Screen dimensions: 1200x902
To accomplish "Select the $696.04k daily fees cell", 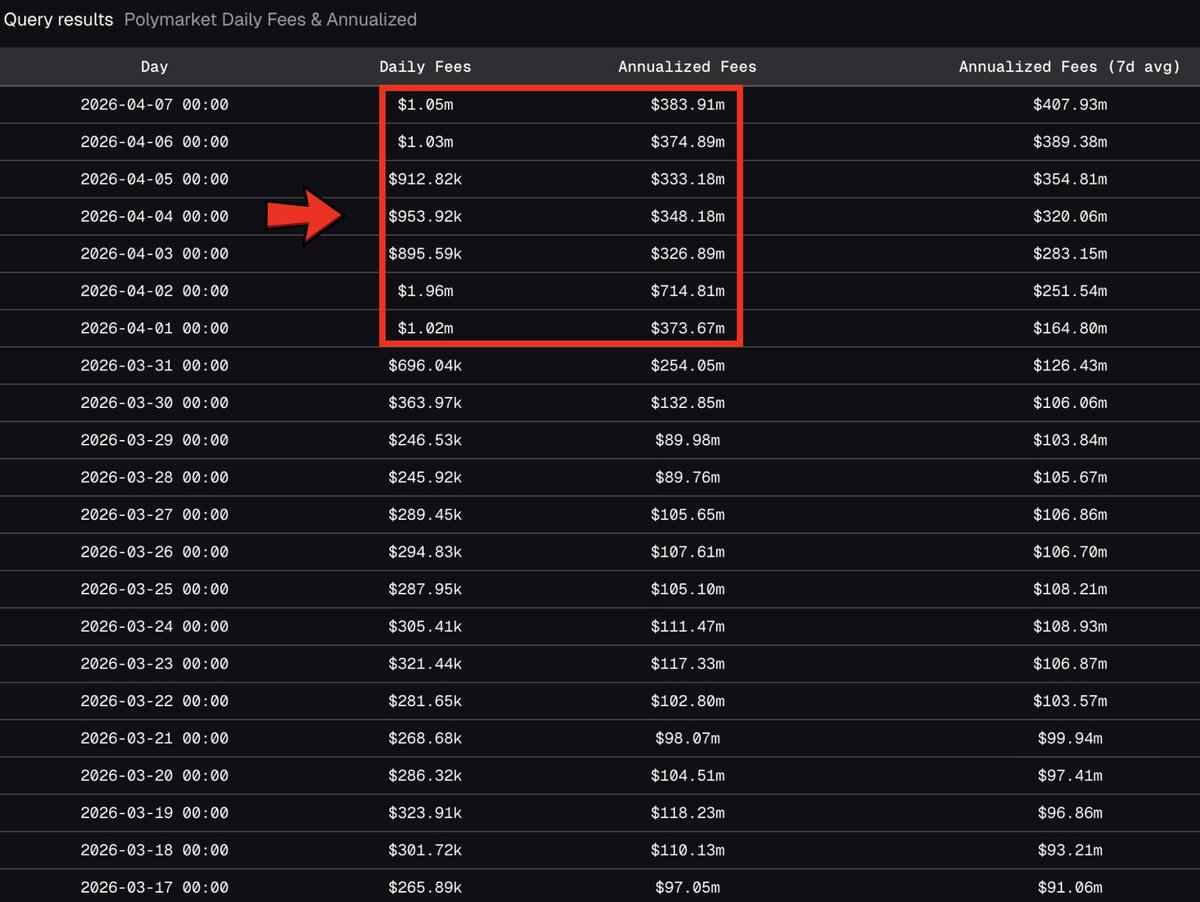I will click(x=425, y=366).
